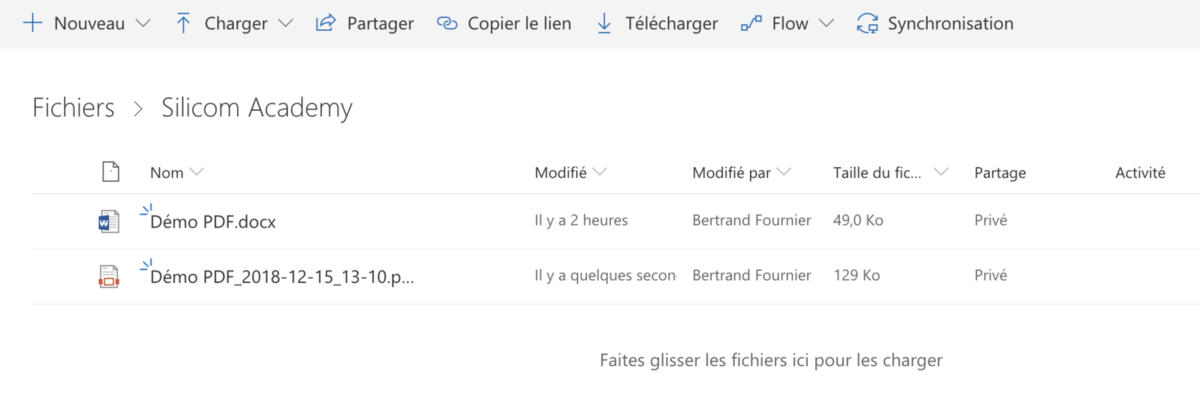Click the Copier le lien chain icon
This screenshot has height=402, width=1200.
pos(447,23)
